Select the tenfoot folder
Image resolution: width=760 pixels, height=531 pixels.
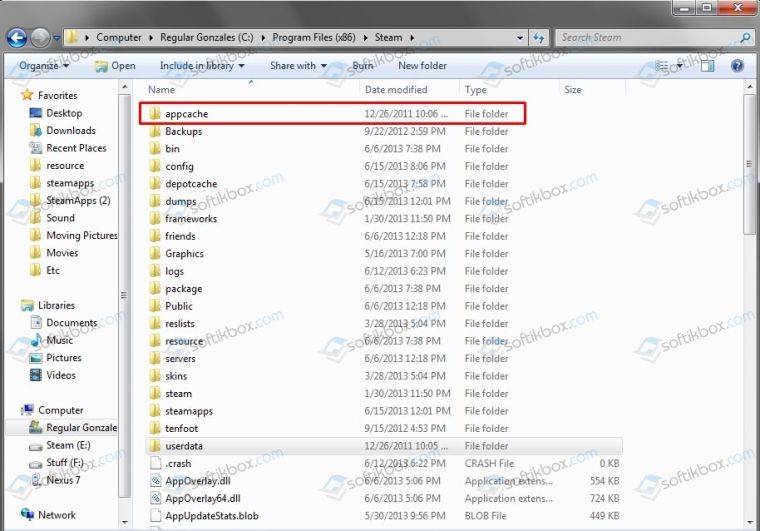pyautogui.click(x=383, y=428)
